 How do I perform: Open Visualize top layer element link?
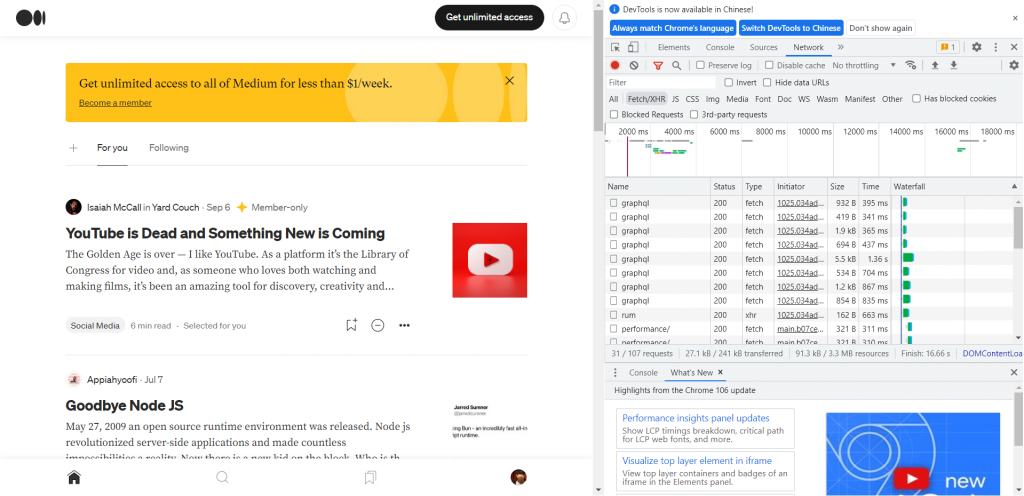tap(697, 461)
